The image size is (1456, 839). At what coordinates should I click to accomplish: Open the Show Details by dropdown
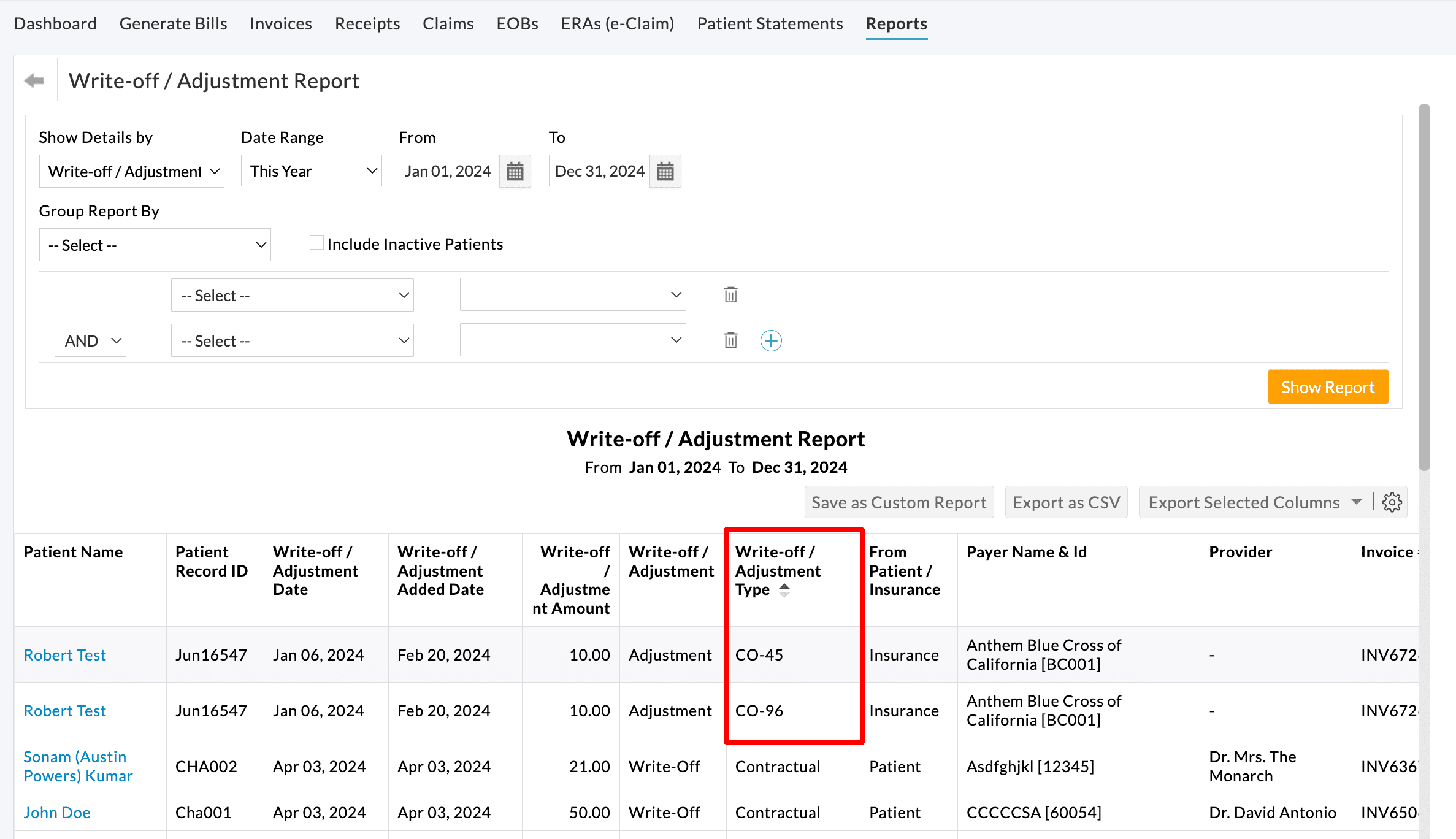pyautogui.click(x=131, y=170)
